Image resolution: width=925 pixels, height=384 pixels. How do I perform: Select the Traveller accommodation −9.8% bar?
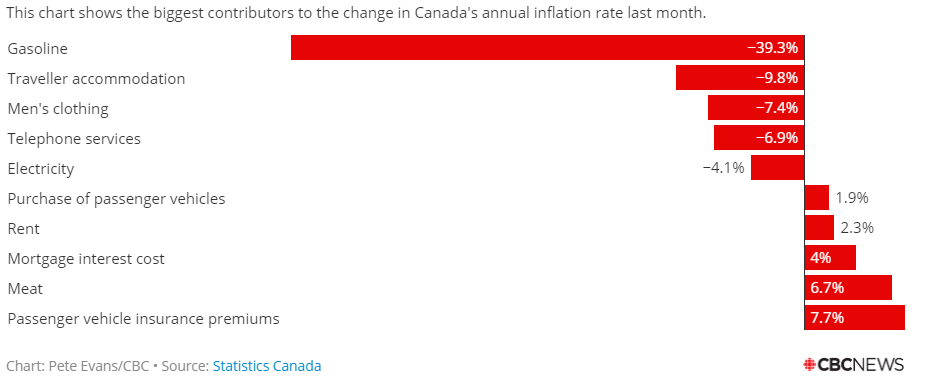pyautogui.click(x=740, y=78)
